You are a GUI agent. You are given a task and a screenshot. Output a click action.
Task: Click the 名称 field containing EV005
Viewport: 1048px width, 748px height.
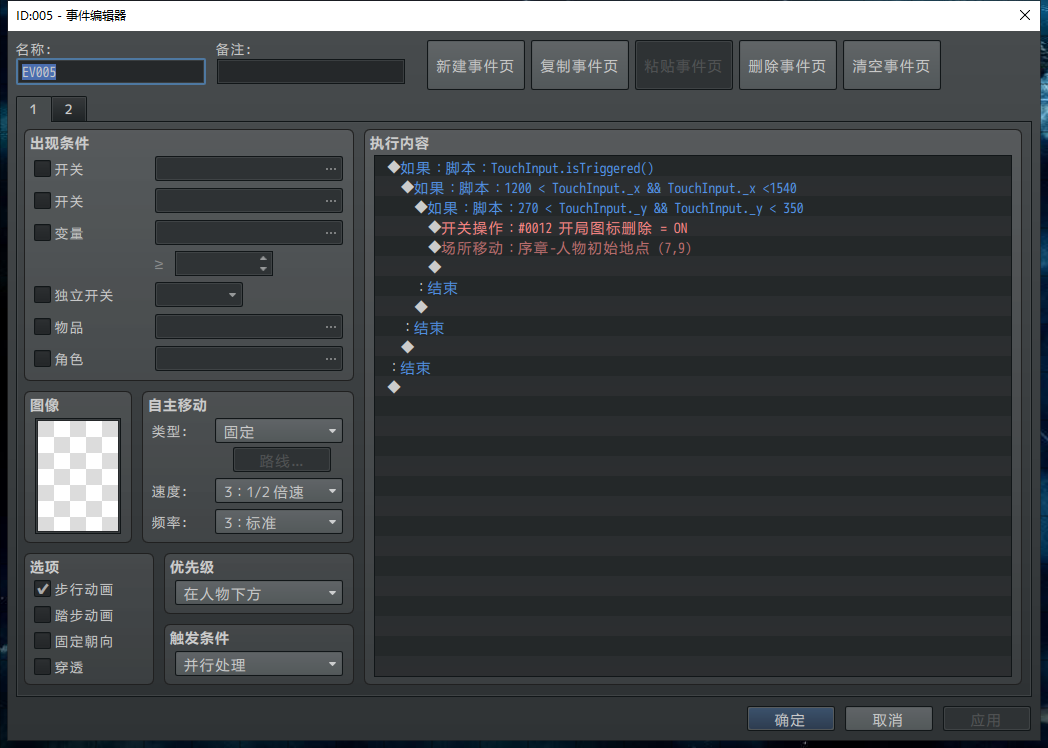click(x=110, y=72)
